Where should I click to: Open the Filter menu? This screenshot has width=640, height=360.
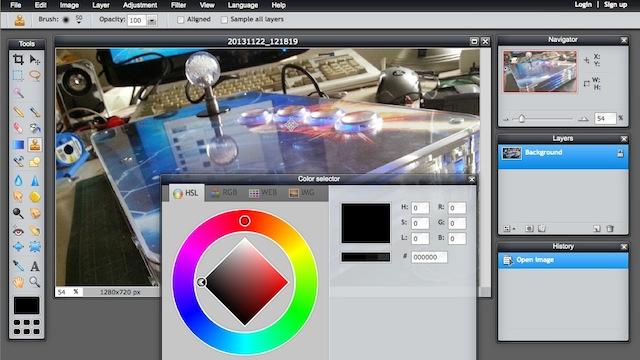(178, 5)
